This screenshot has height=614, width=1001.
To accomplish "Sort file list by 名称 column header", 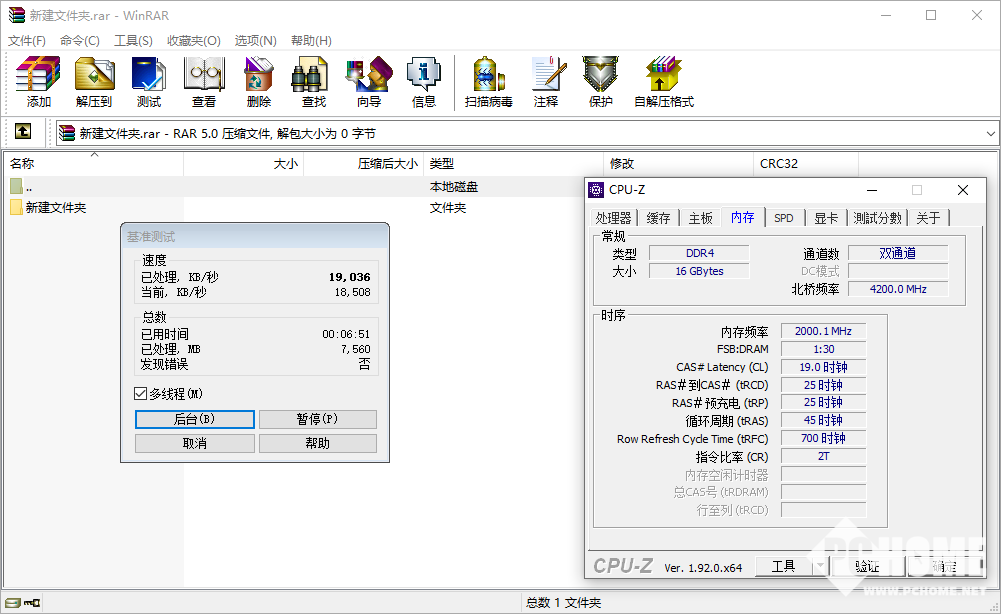I will click(22, 164).
